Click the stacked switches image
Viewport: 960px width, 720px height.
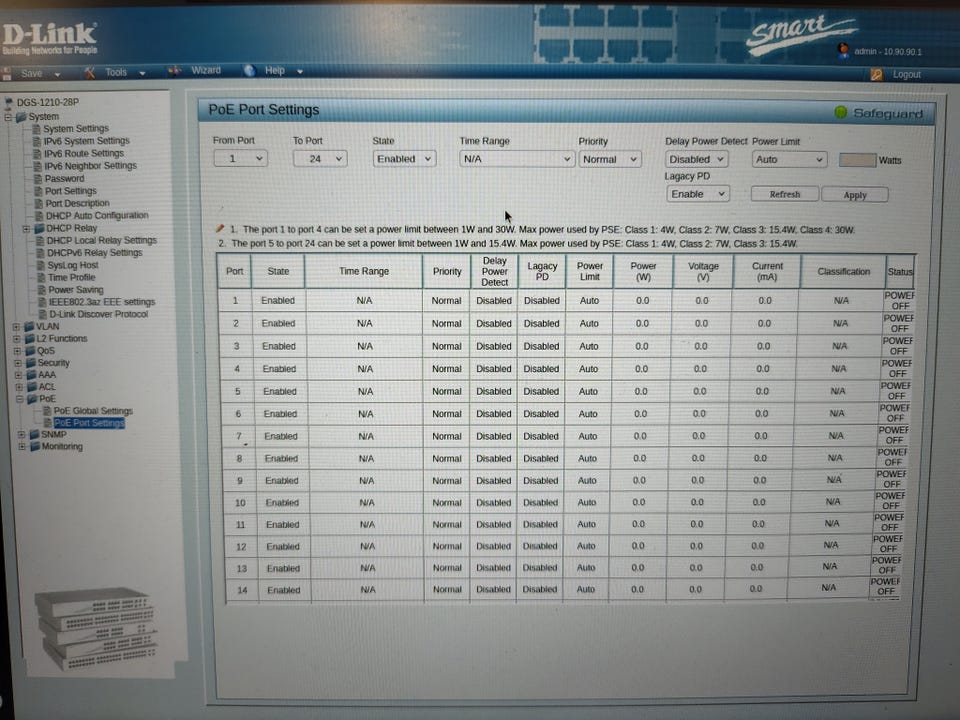pos(97,629)
